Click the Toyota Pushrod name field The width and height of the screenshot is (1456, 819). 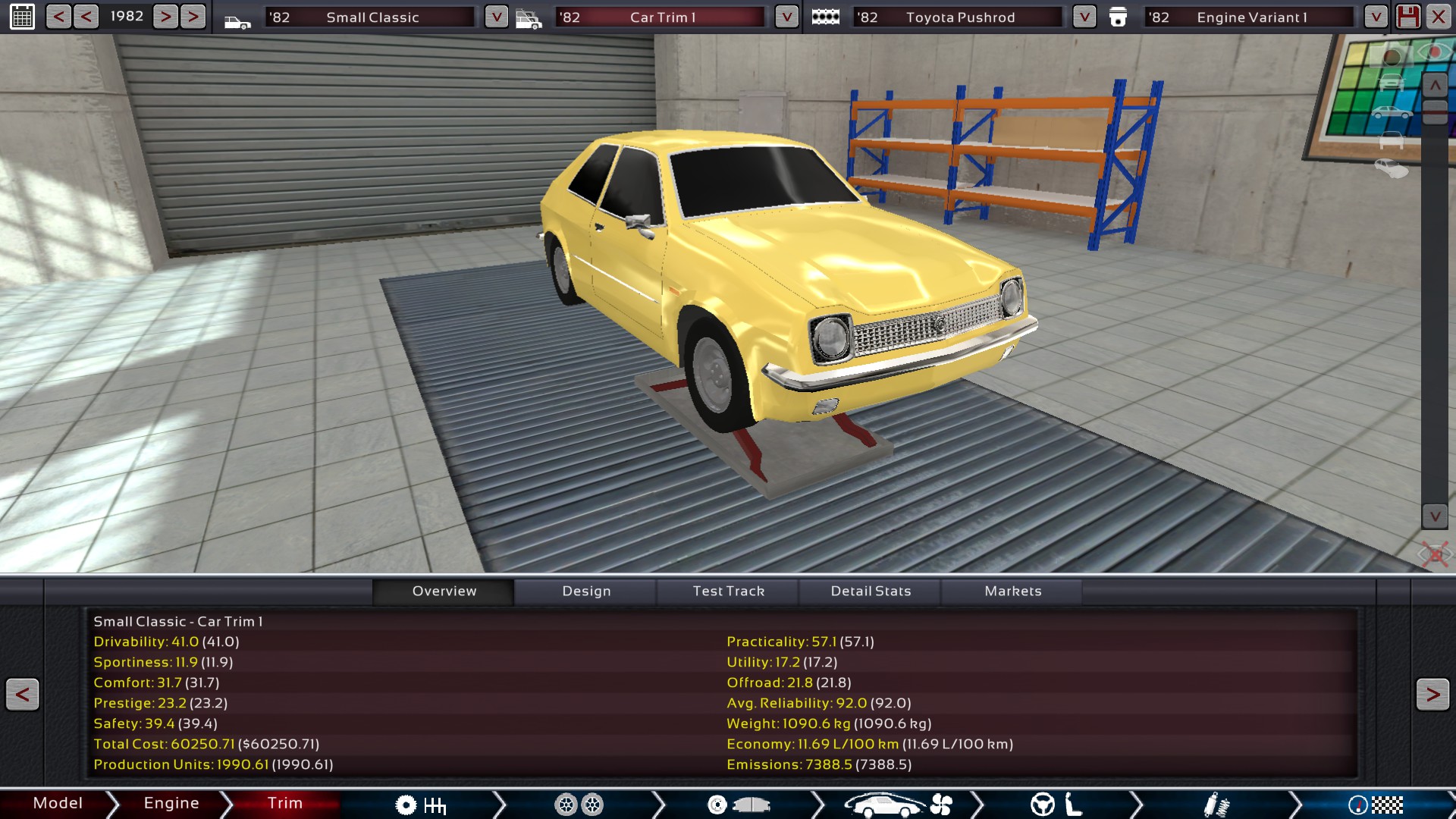959,17
